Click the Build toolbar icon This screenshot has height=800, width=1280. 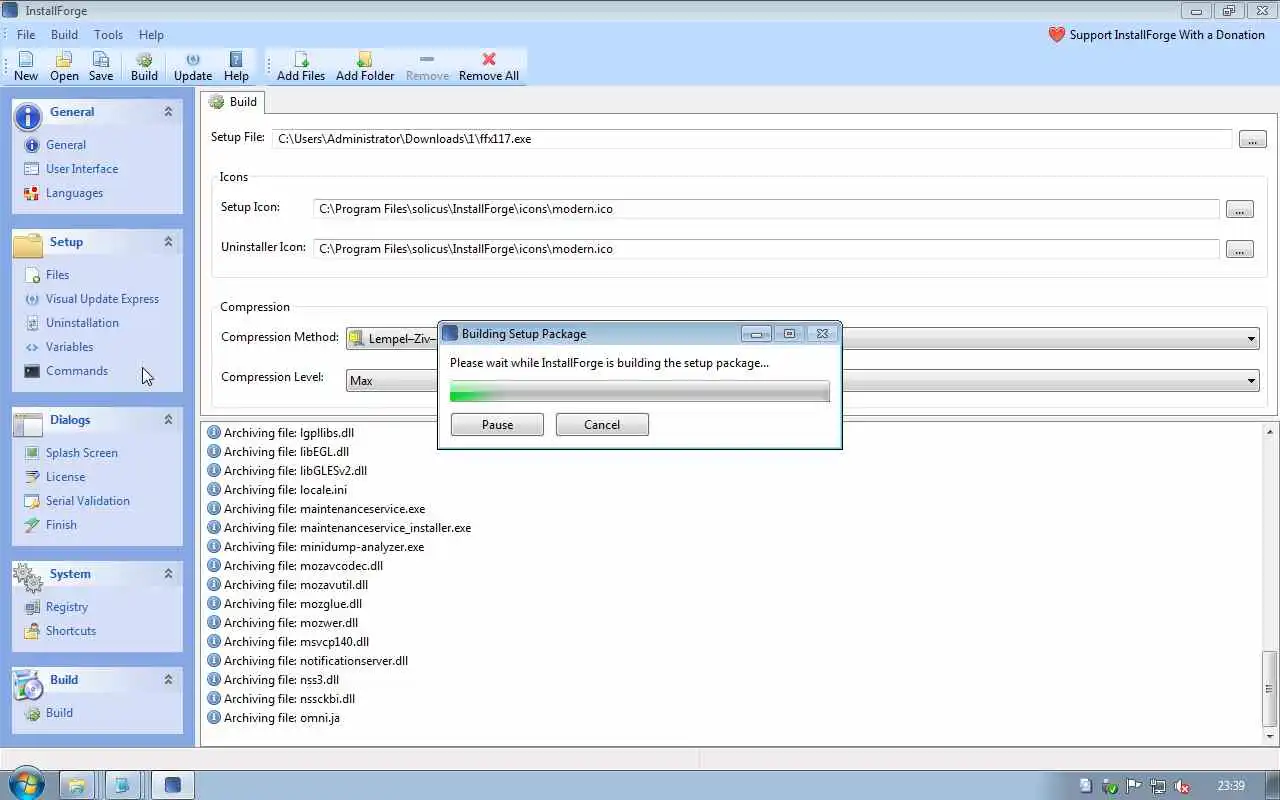[144, 66]
